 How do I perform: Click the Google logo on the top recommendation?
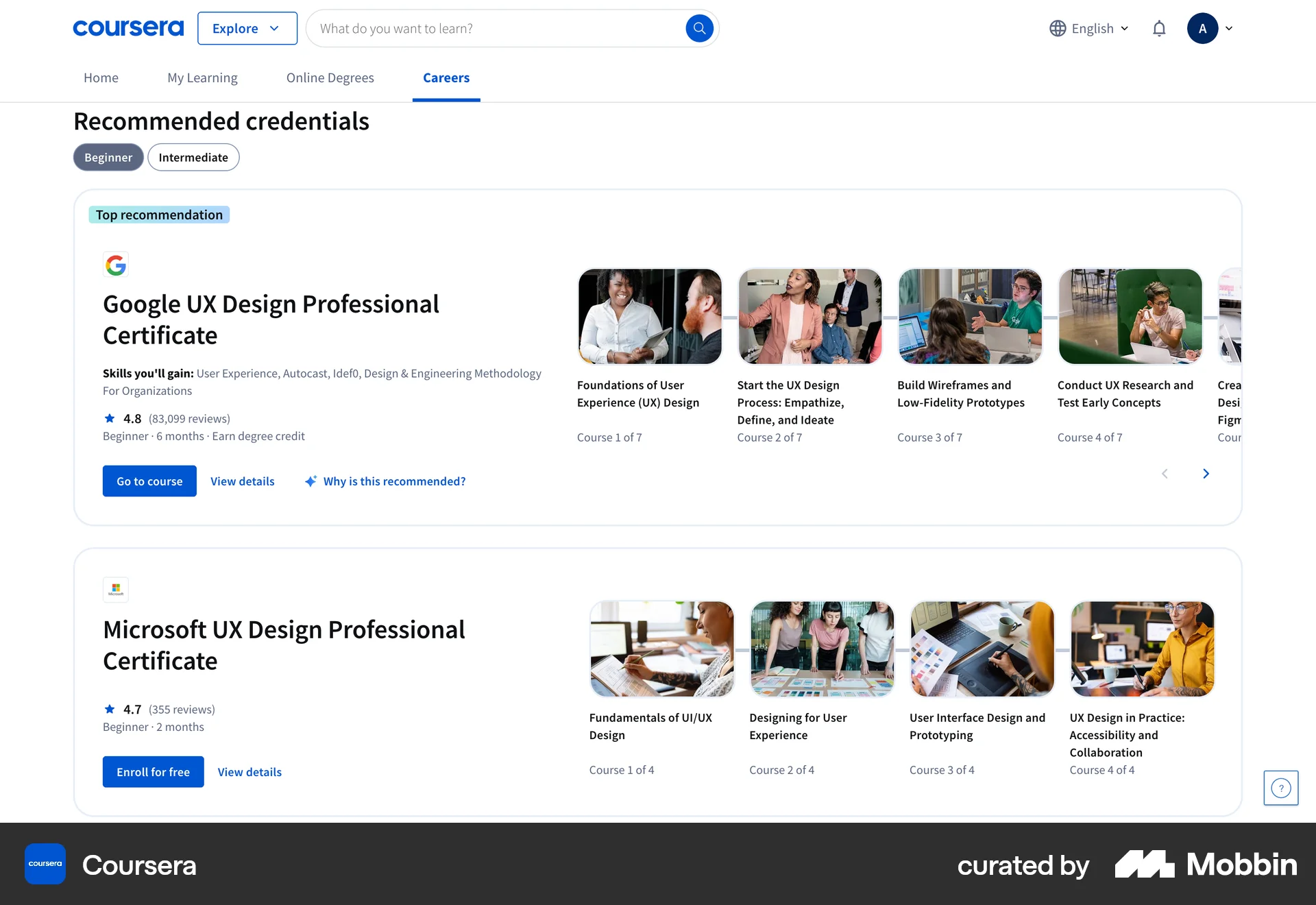click(116, 265)
